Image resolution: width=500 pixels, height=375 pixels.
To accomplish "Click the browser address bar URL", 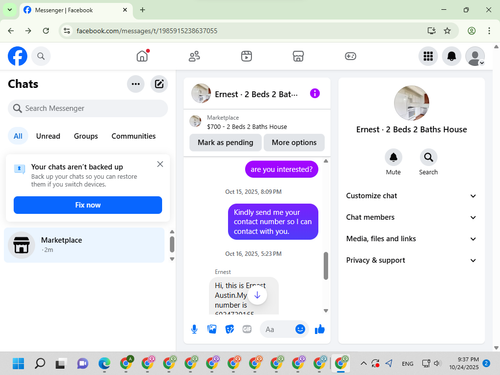I will tap(147, 31).
